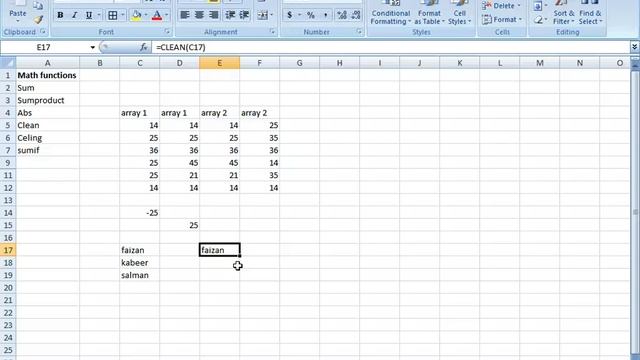640x360 pixels.
Task: Apply Borders to the selected cell
Action: (112, 16)
